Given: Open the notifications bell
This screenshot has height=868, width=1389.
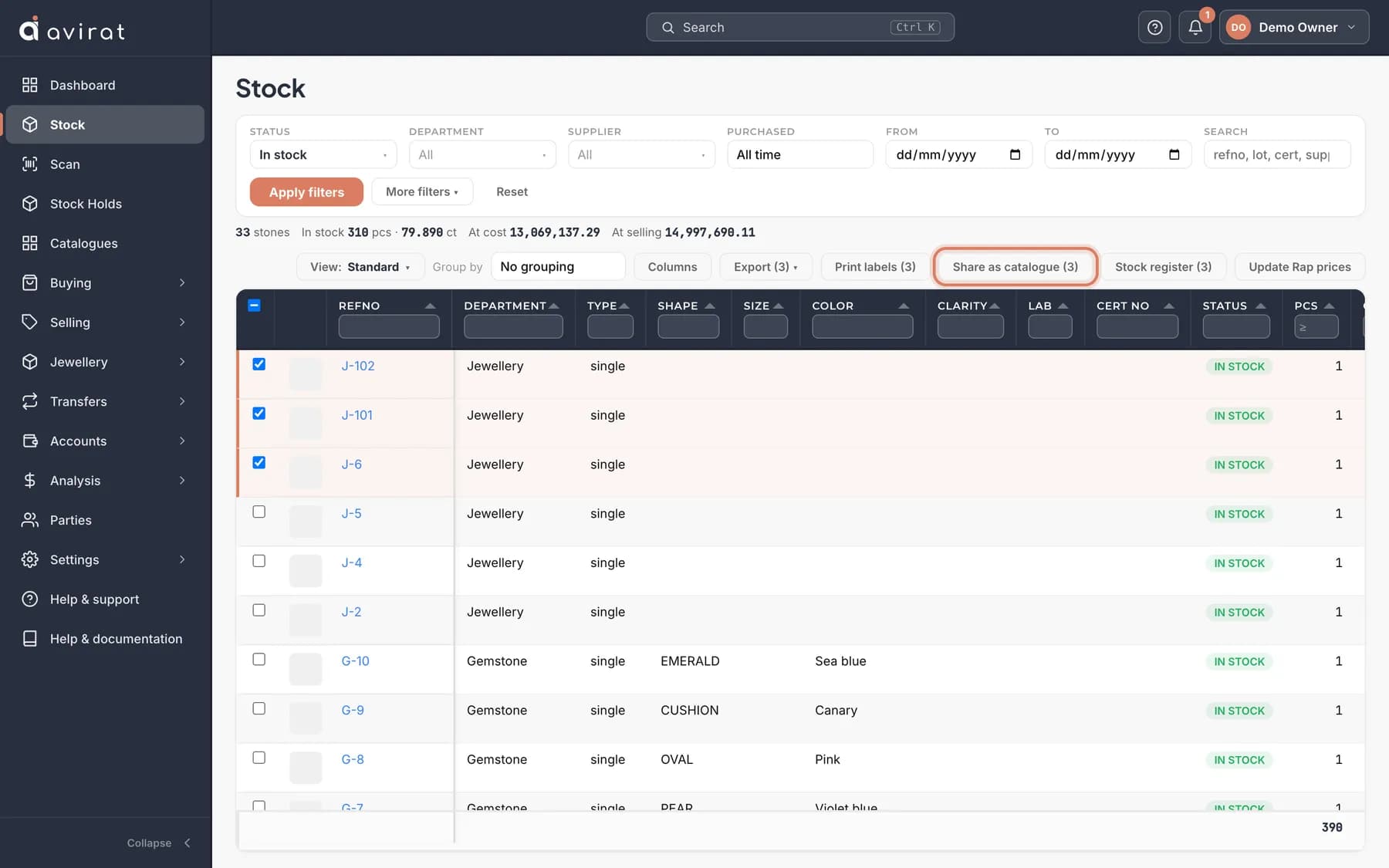Looking at the screenshot, I should click(x=1195, y=27).
